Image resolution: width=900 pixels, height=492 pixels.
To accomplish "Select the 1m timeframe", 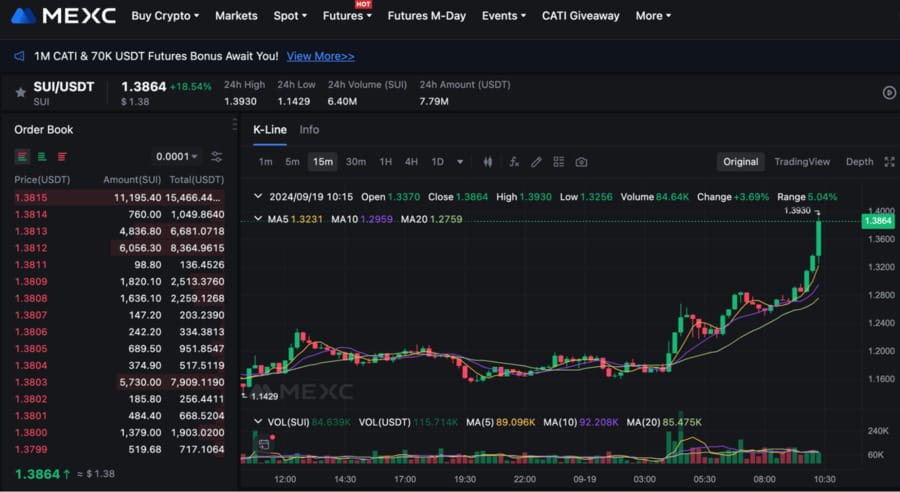I will [265, 162].
